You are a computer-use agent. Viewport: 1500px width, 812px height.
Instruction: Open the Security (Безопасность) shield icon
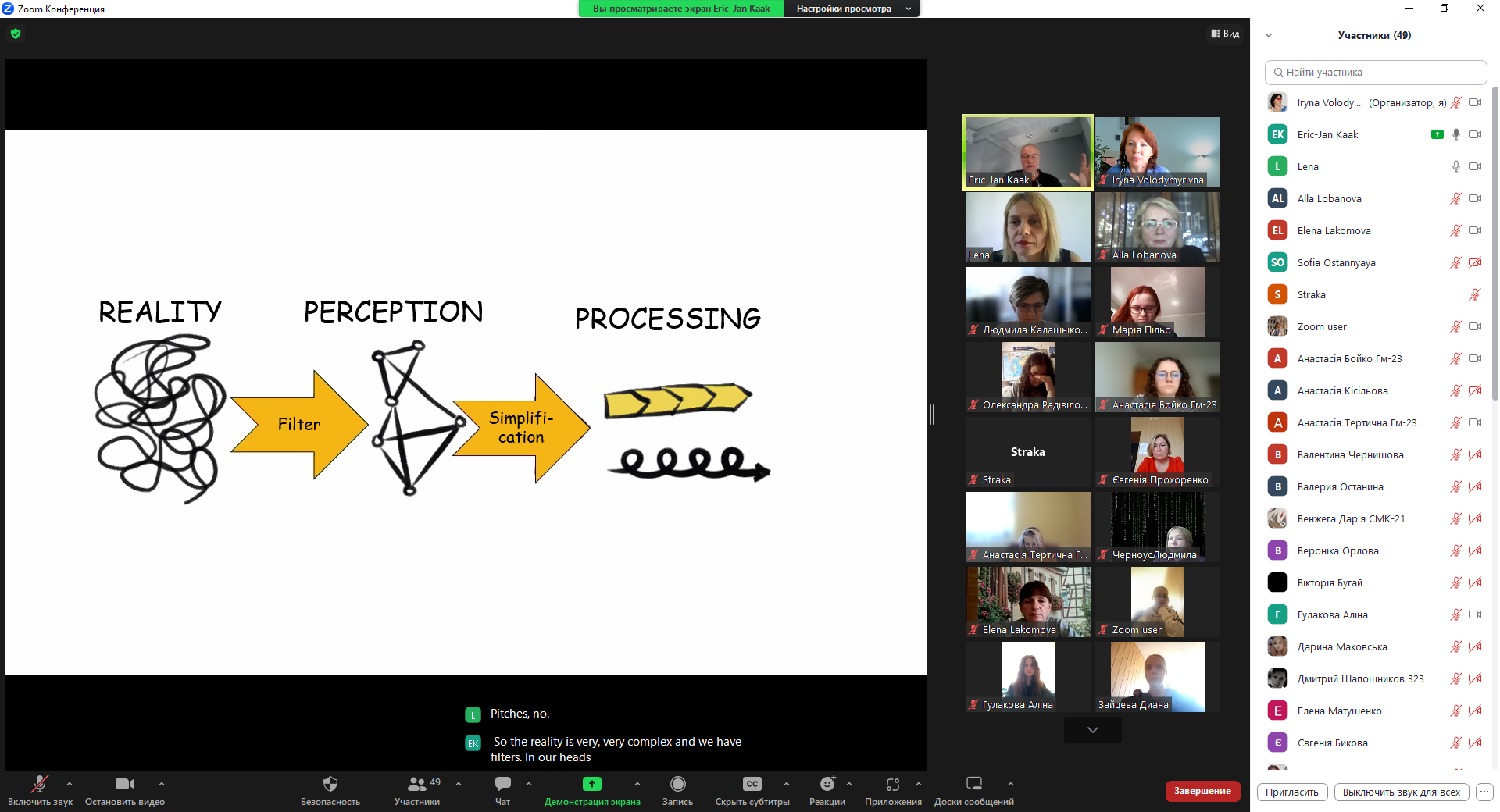point(330,784)
